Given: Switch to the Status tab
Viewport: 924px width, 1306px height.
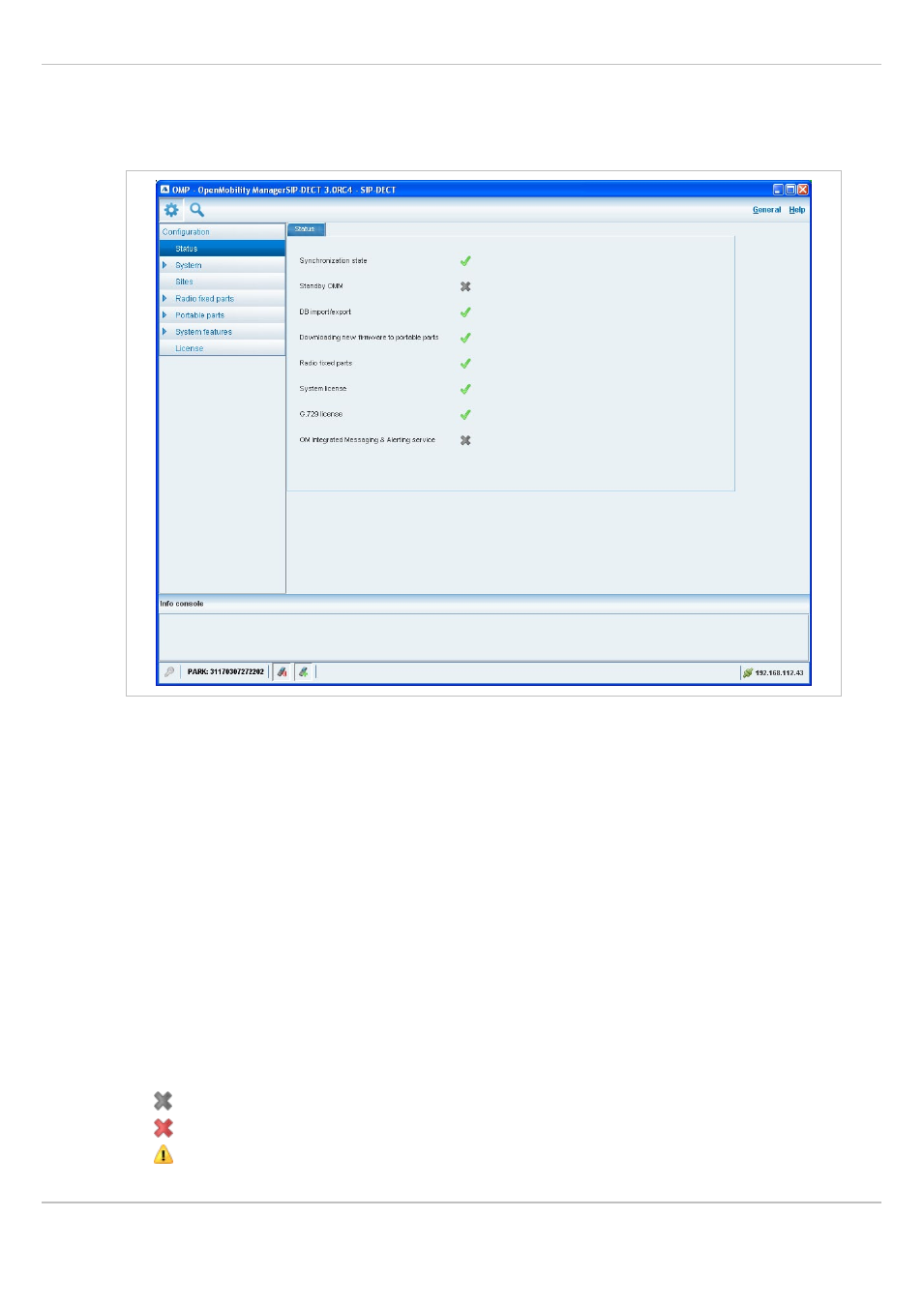Looking at the screenshot, I should pos(306,229).
